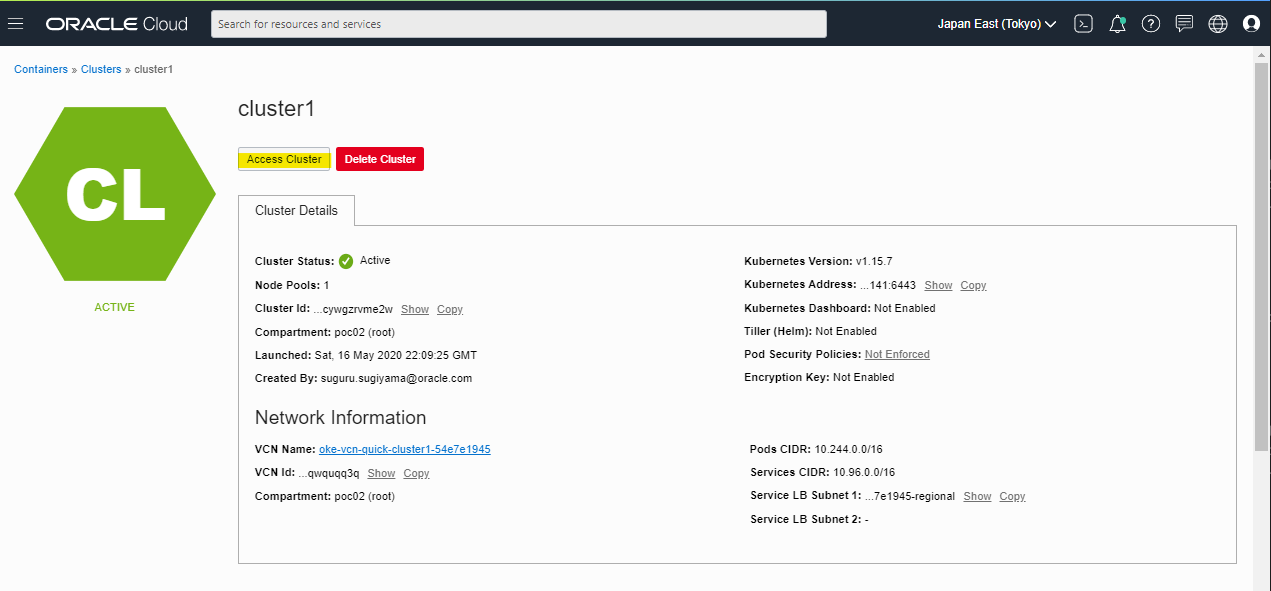Expand the Japan East (Tokyo) region selector
1271x591 pixels.
point(997,24)
